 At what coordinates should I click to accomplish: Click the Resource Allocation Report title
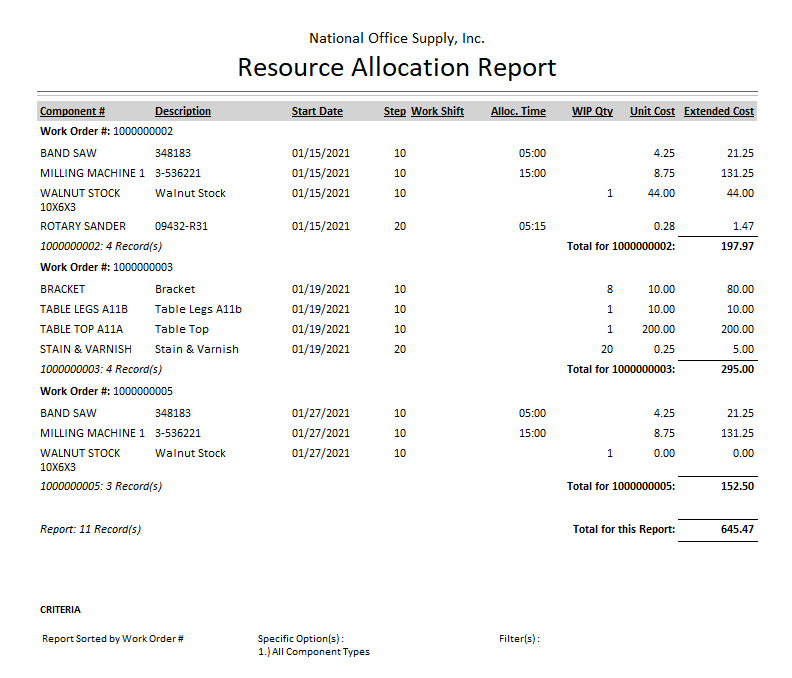coord(396,68)
